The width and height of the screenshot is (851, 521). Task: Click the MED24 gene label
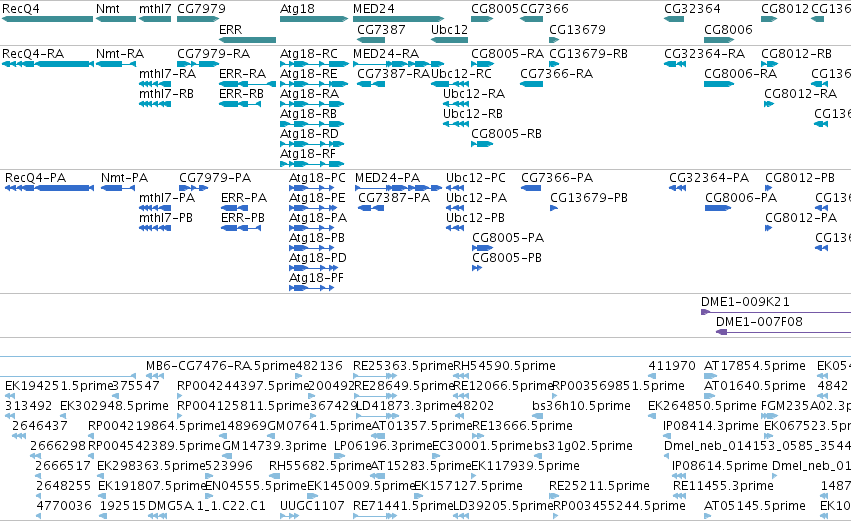click(374, 9)
